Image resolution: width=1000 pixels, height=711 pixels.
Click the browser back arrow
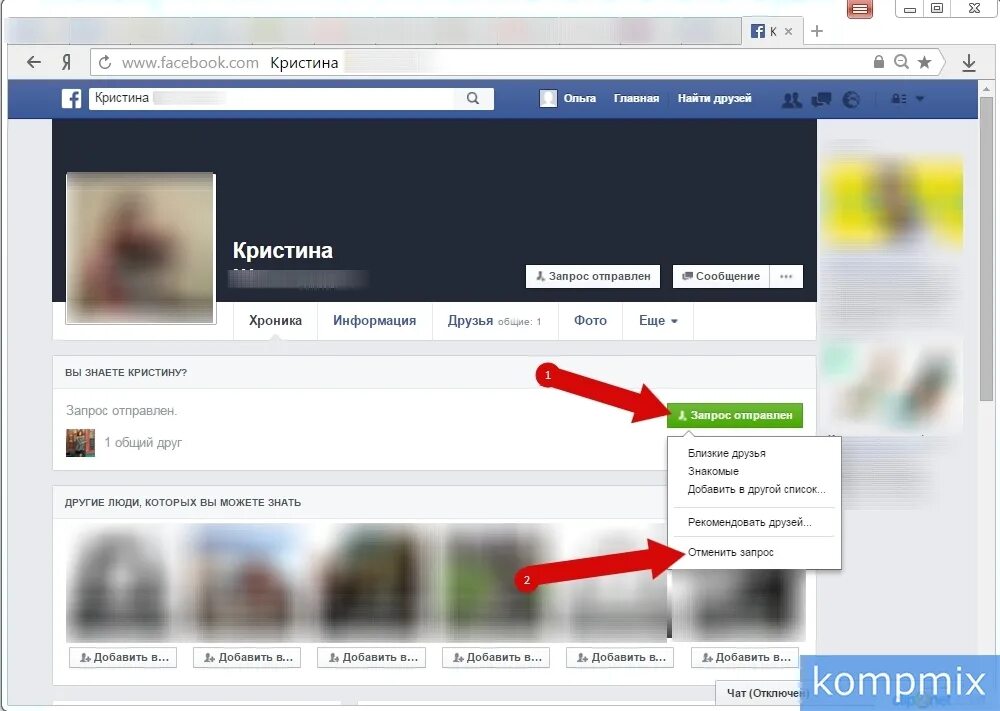[34, 62]
